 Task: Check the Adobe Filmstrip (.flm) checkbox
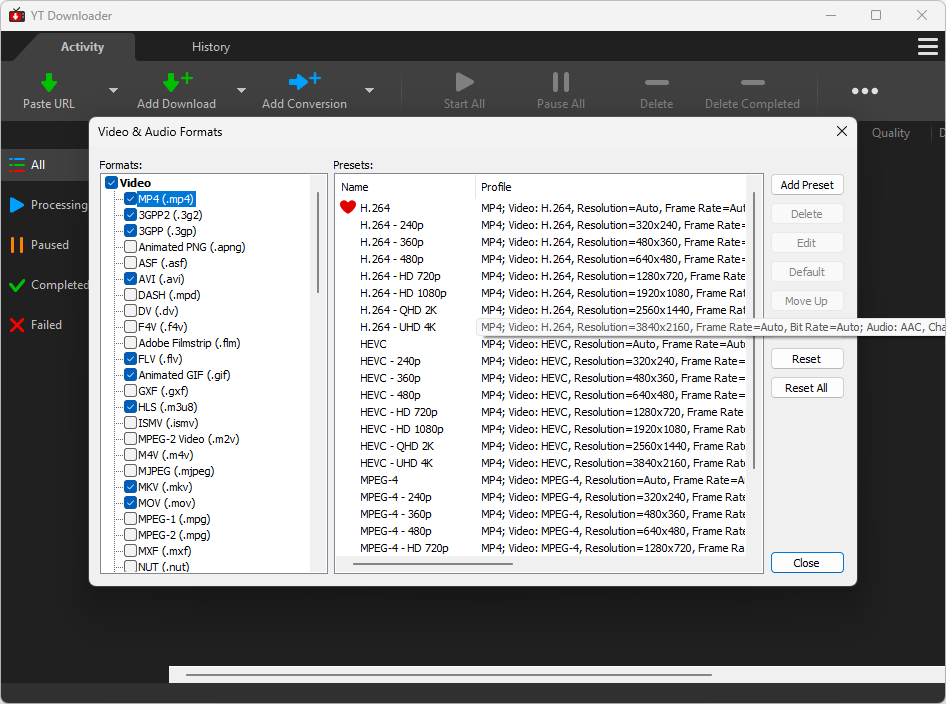(130, 343)
